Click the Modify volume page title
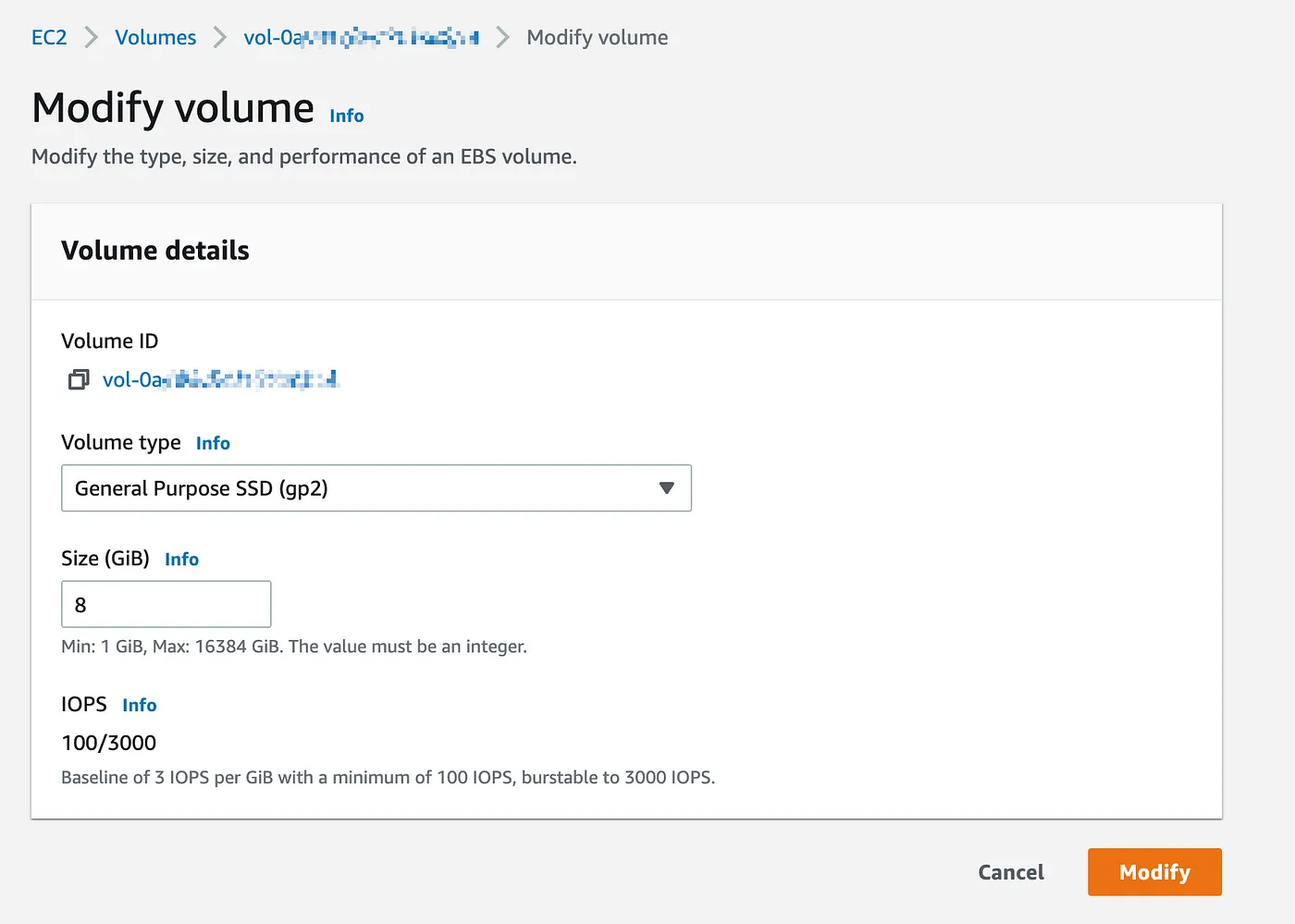 click(171, 107)
